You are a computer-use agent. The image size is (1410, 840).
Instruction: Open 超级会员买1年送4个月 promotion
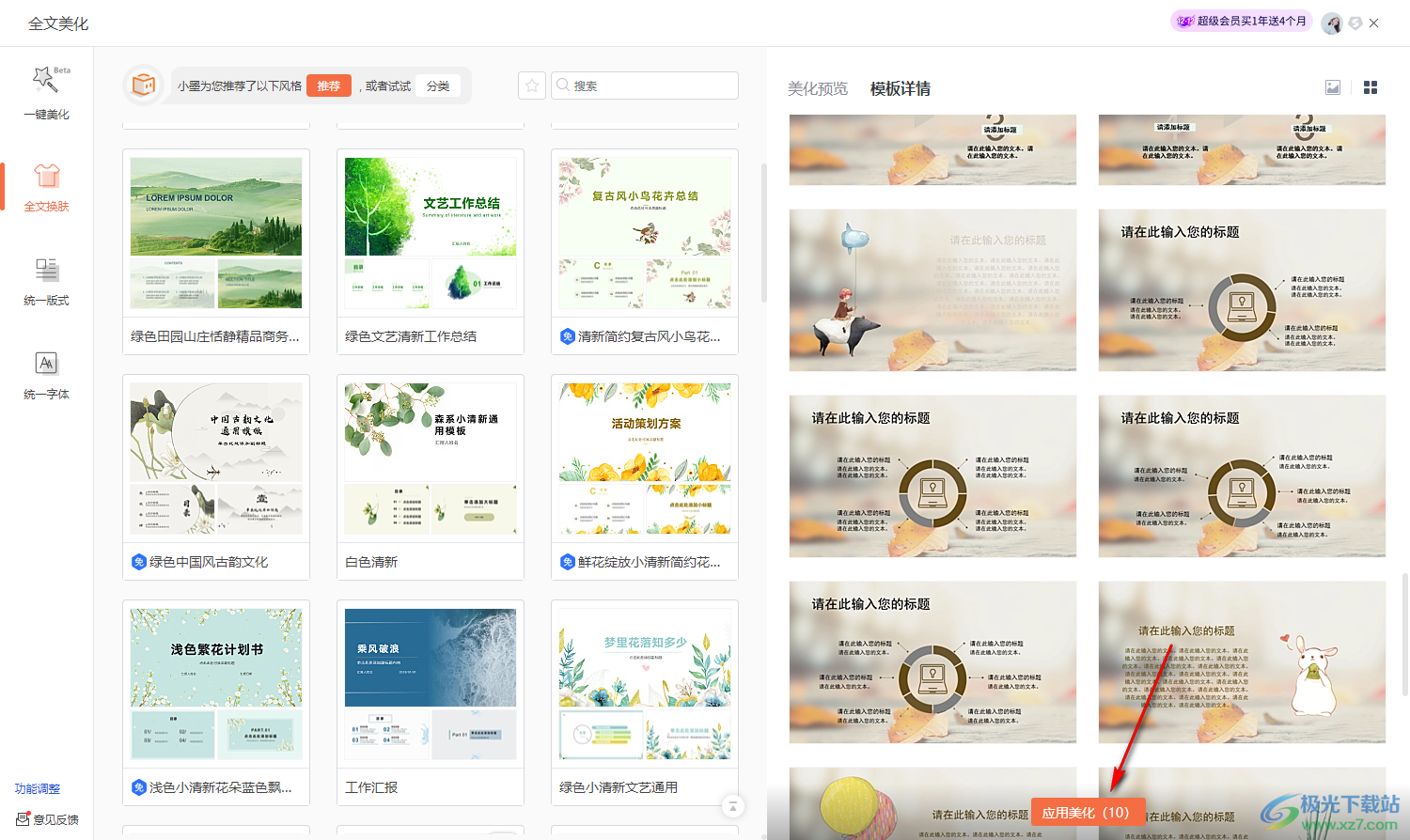(x=1241, y=21)
